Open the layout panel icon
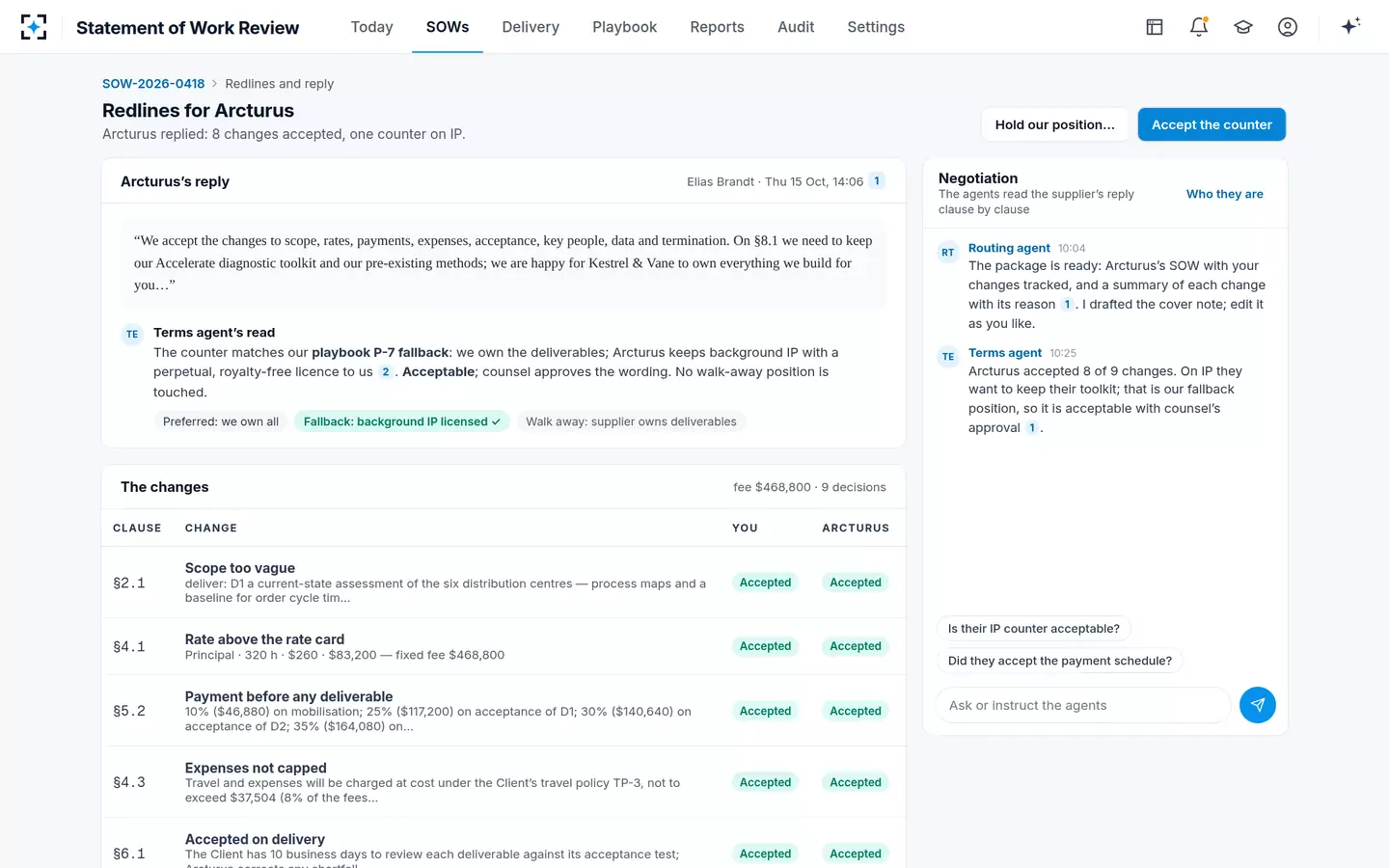This screenshot has width=1389, height=868. (1155, 27)
